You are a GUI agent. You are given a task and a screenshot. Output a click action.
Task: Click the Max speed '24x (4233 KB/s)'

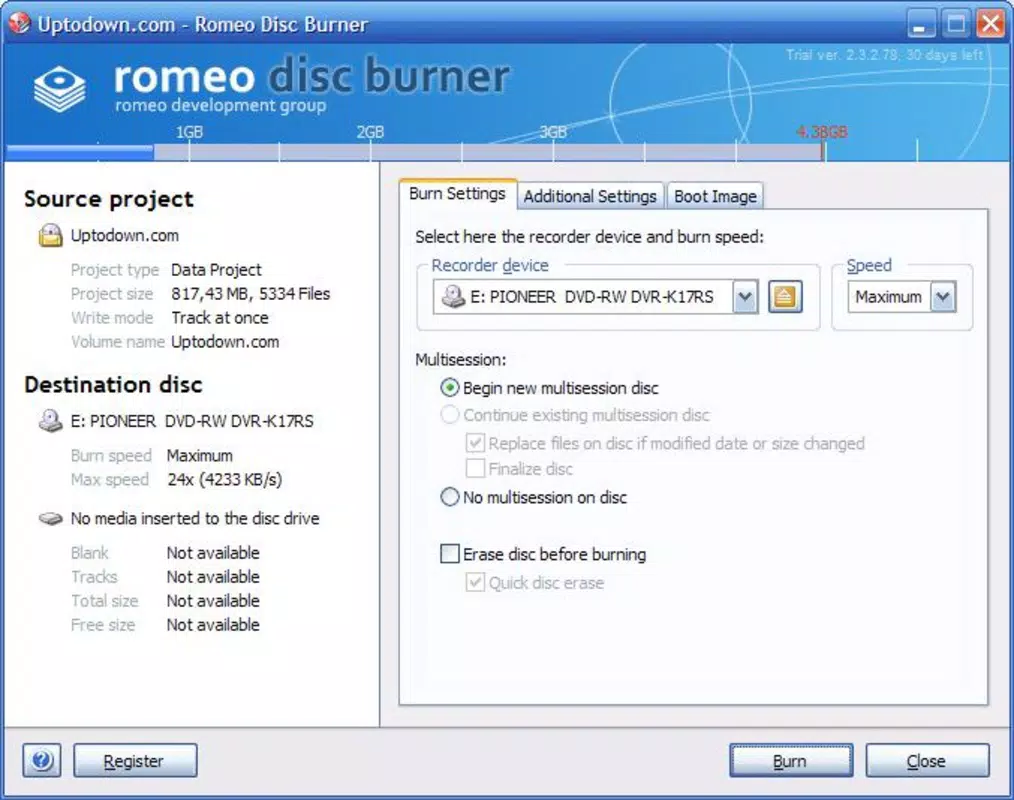coord(224,479)
